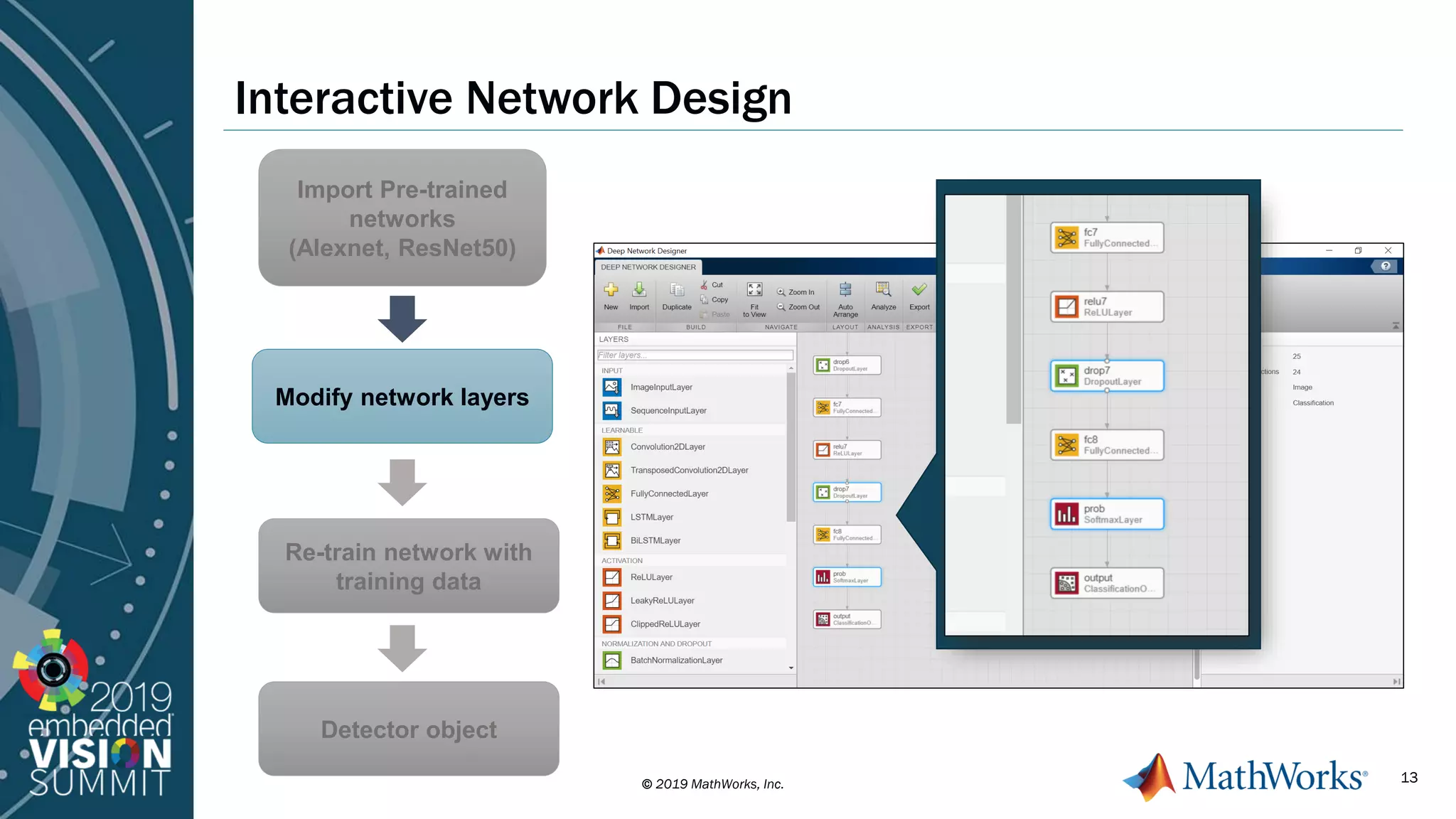1456x819 pixels.
Task: Click the Duplicate toolbar icon
Action: (677, 290)
